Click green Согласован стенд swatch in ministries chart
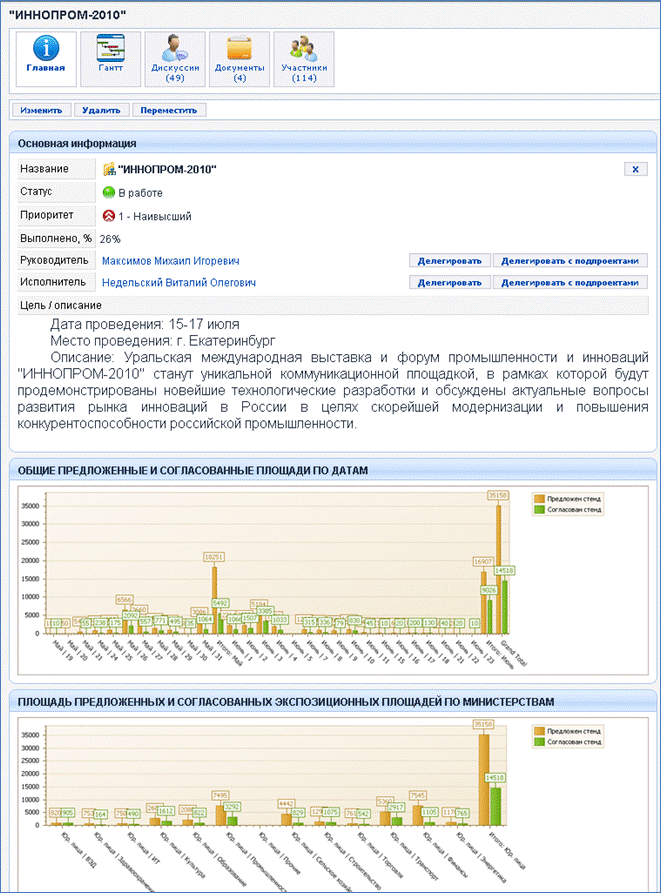 [539, 742]
